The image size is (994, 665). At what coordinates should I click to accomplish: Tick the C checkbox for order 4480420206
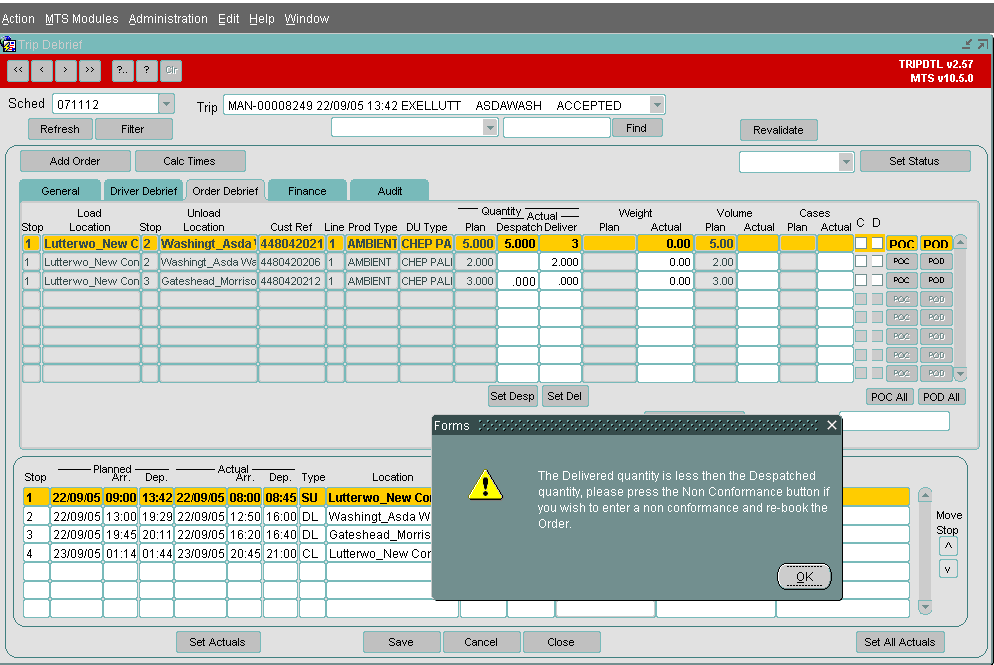pos(861,261)
